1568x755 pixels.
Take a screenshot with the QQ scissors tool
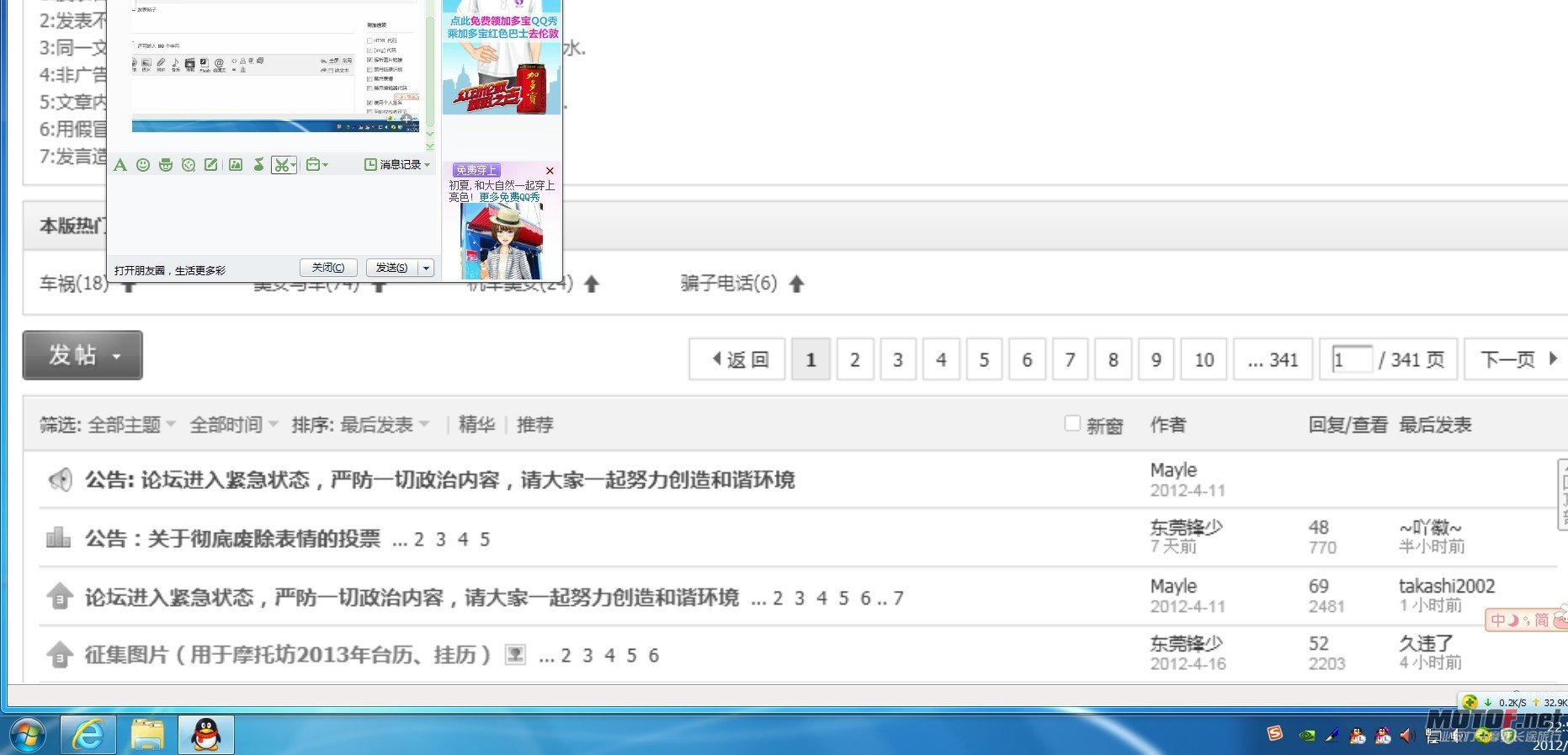pos(280,165)
